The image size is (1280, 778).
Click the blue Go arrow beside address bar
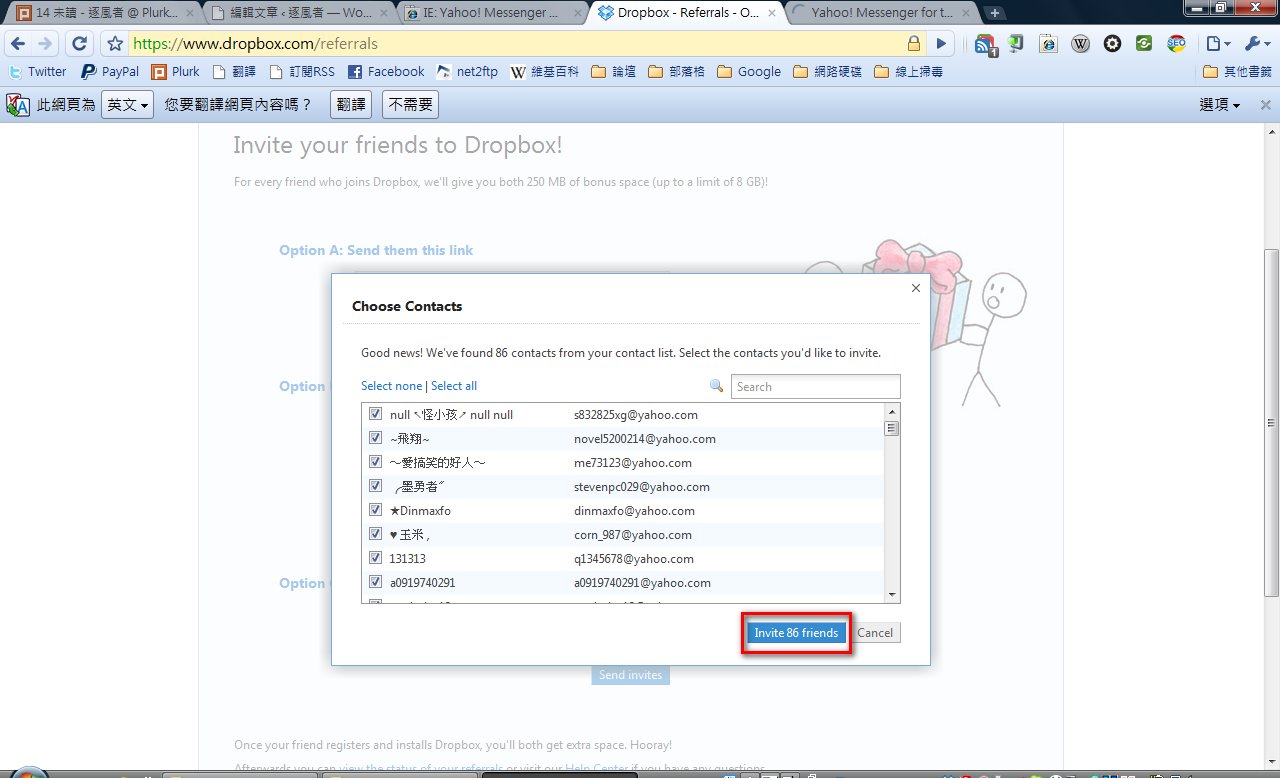click(941, 44)
